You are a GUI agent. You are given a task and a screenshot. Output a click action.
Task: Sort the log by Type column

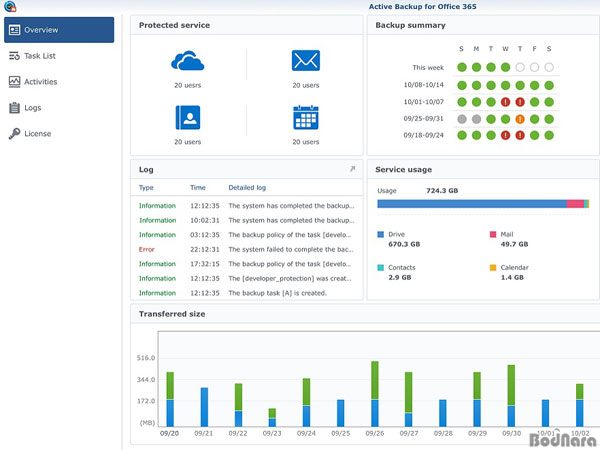click(146, 188)
